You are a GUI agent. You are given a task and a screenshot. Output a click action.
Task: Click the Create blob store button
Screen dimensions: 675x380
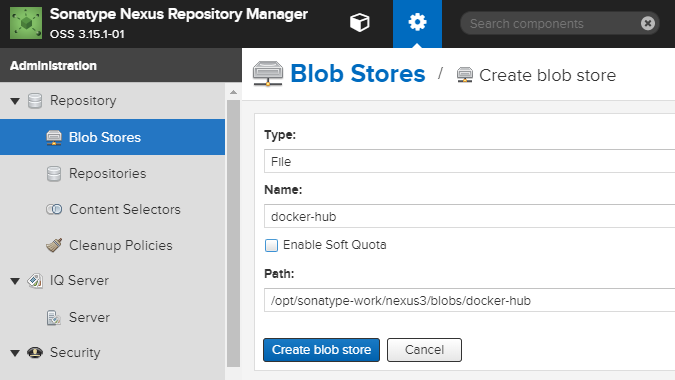322,350
